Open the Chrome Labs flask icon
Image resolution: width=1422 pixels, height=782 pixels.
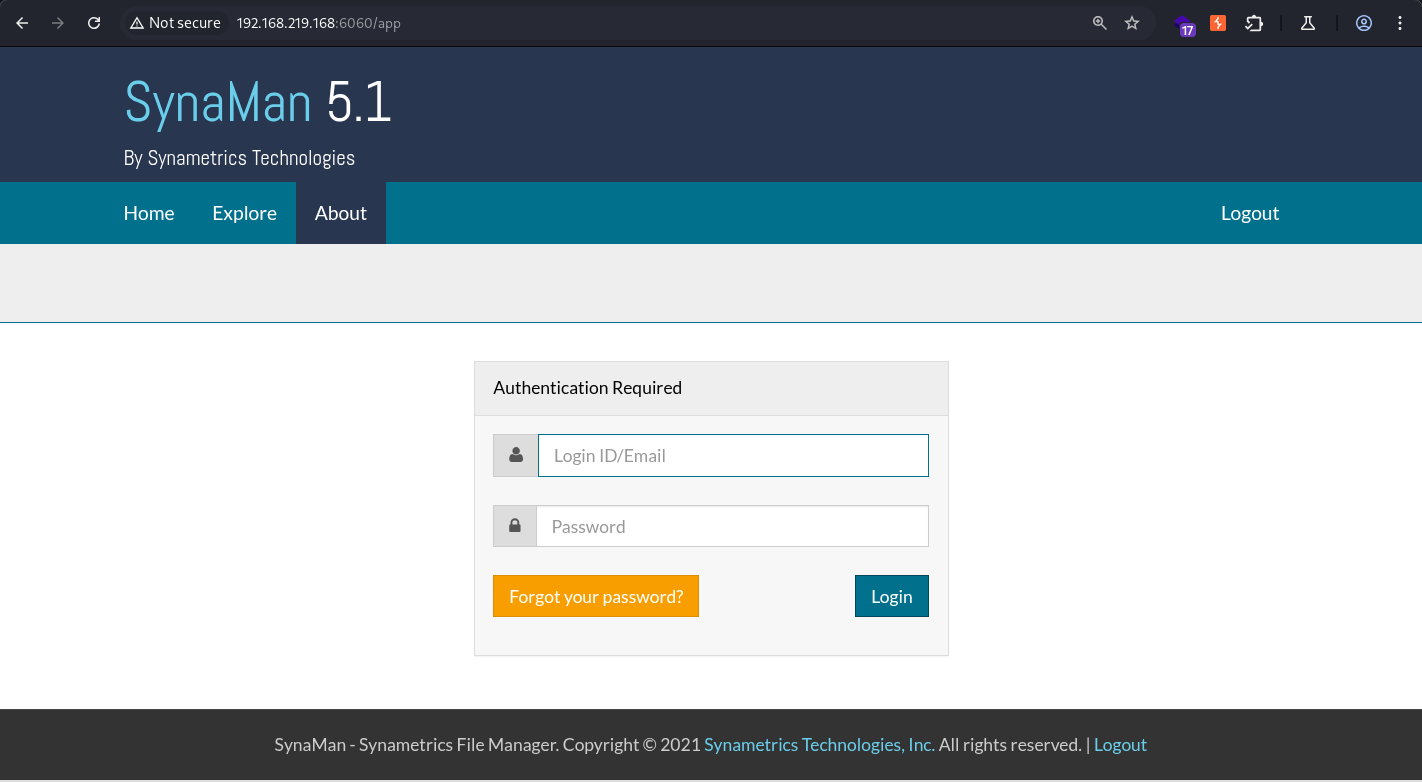point(1307,23)
